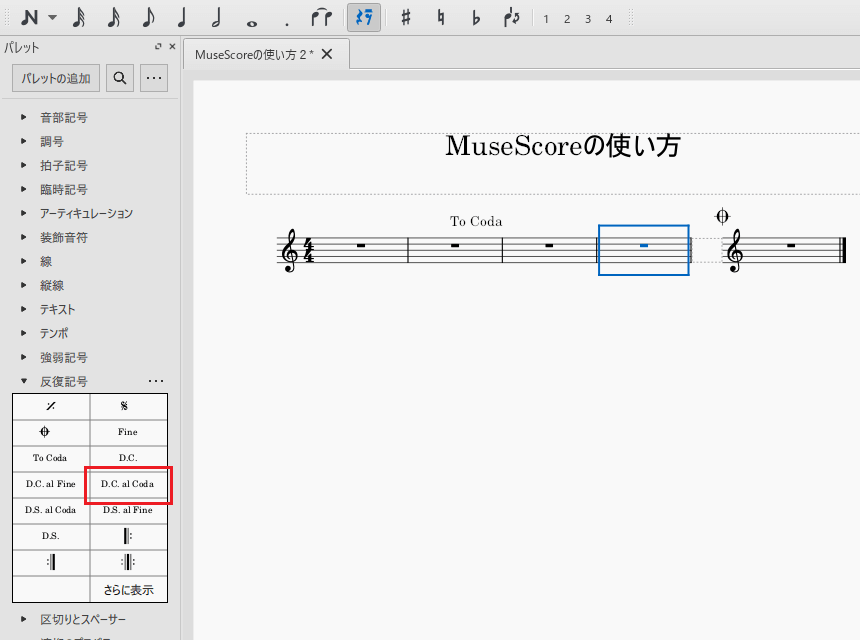Select voice 1

point(546,19)
